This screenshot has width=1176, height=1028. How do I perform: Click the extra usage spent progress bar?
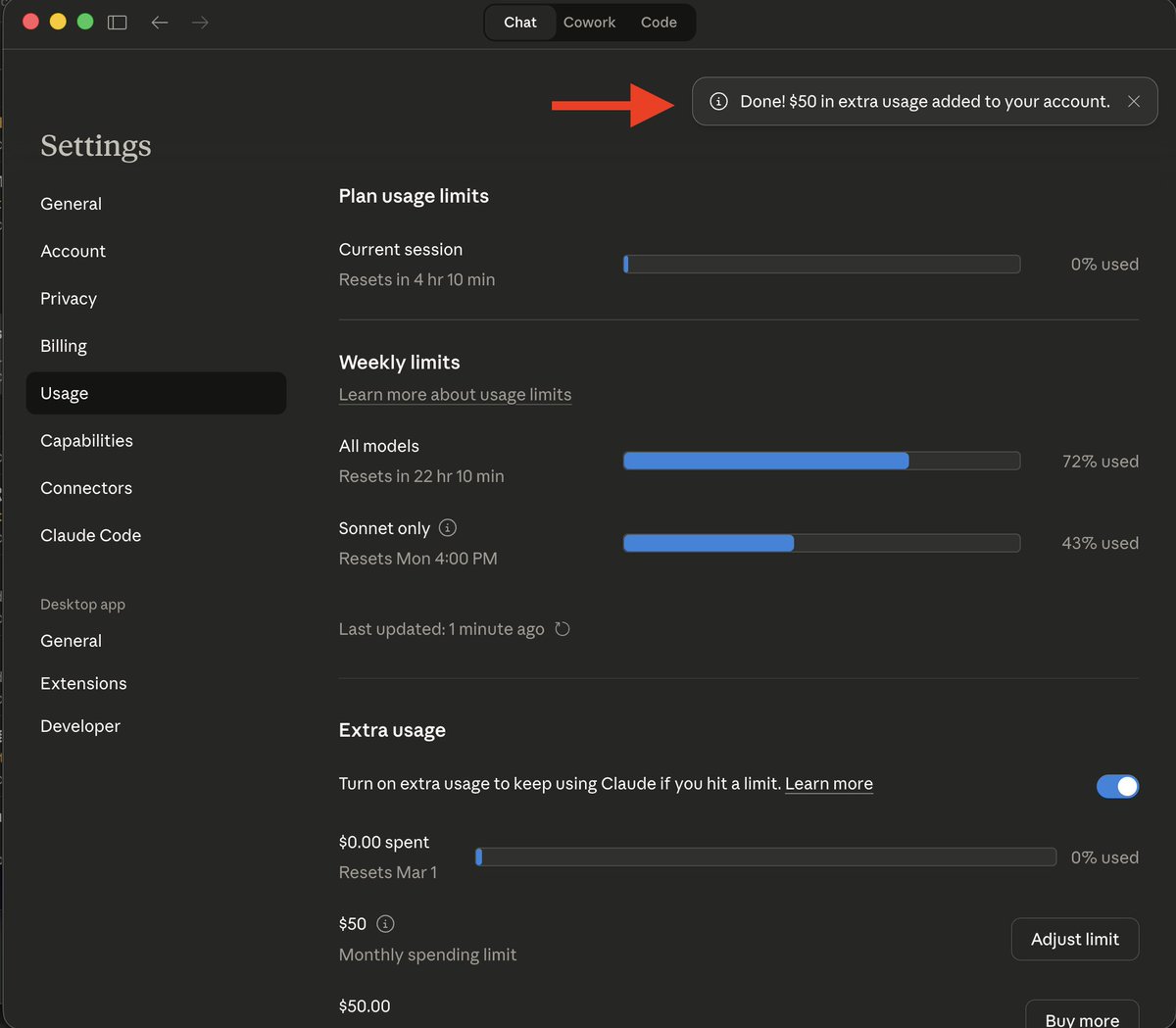765,857
